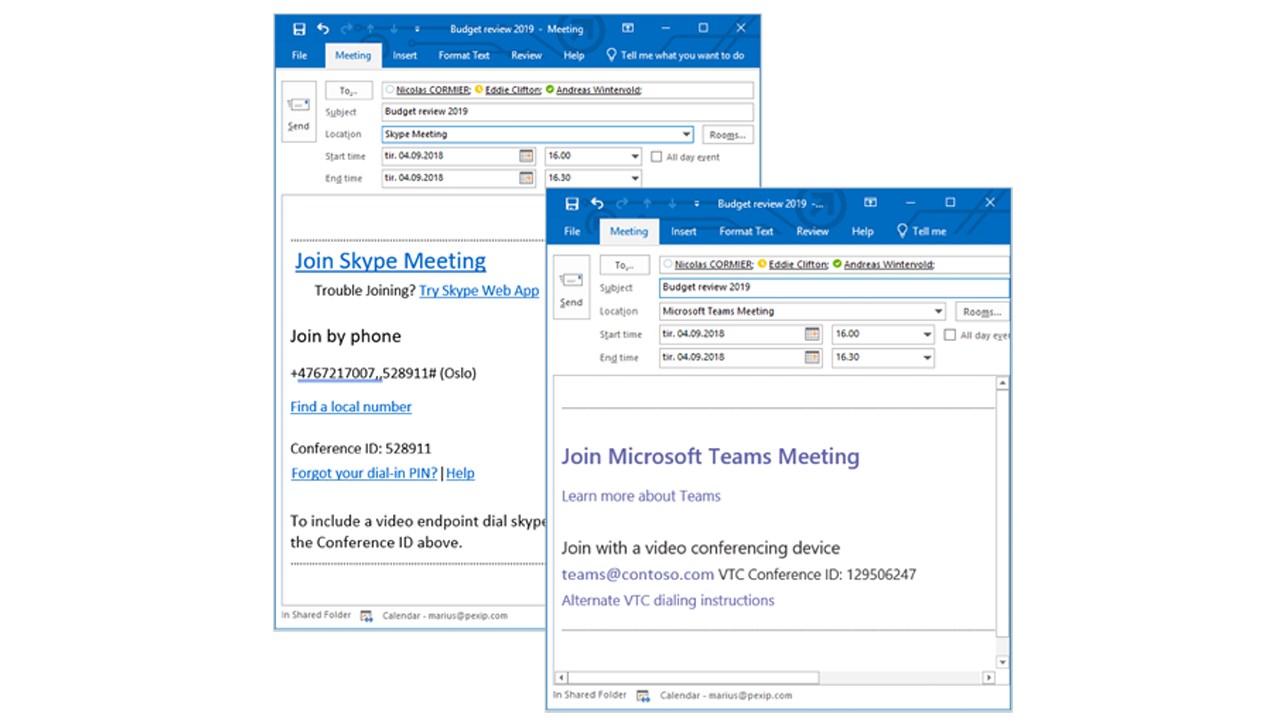Open File tab in Teams meeting window
This screenshot has height=720, width=1280.
pyautogui.click(x=572, y=231)
